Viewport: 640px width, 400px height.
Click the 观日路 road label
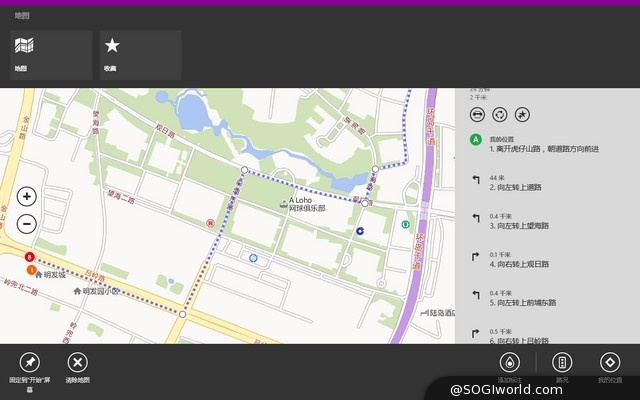point(166,131)
